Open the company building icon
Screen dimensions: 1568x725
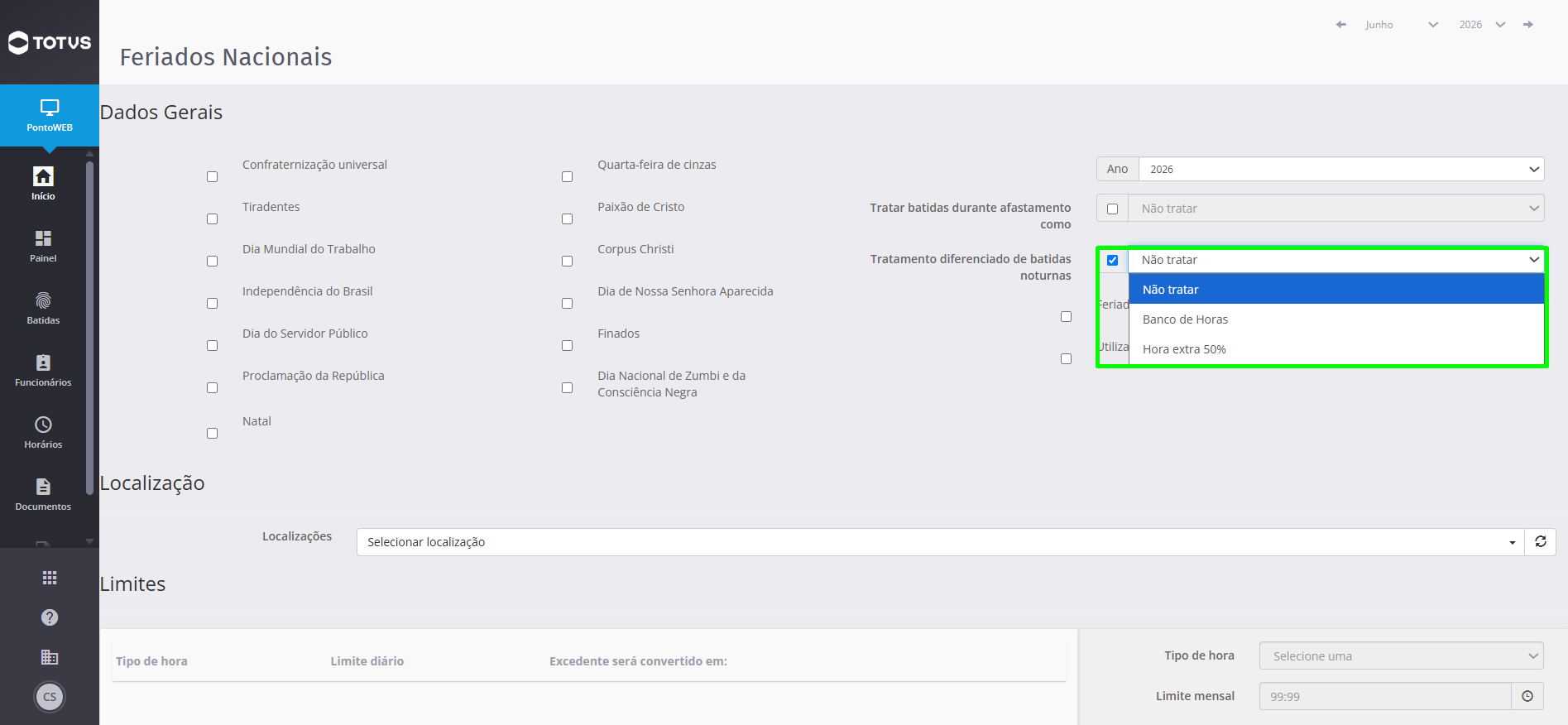pos(50,657)
